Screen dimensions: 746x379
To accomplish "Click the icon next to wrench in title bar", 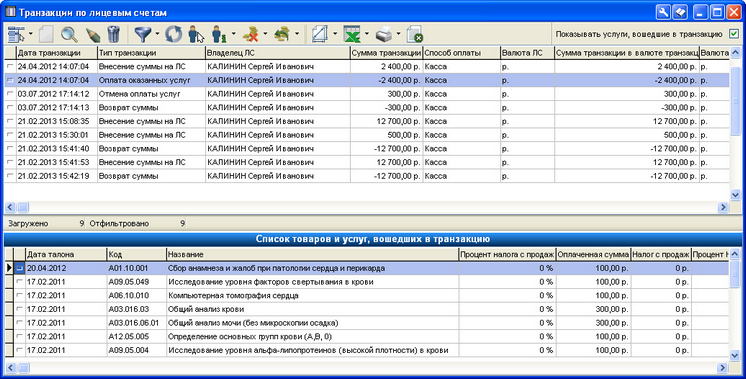I will pyautogui.click(x=680, y=12).
